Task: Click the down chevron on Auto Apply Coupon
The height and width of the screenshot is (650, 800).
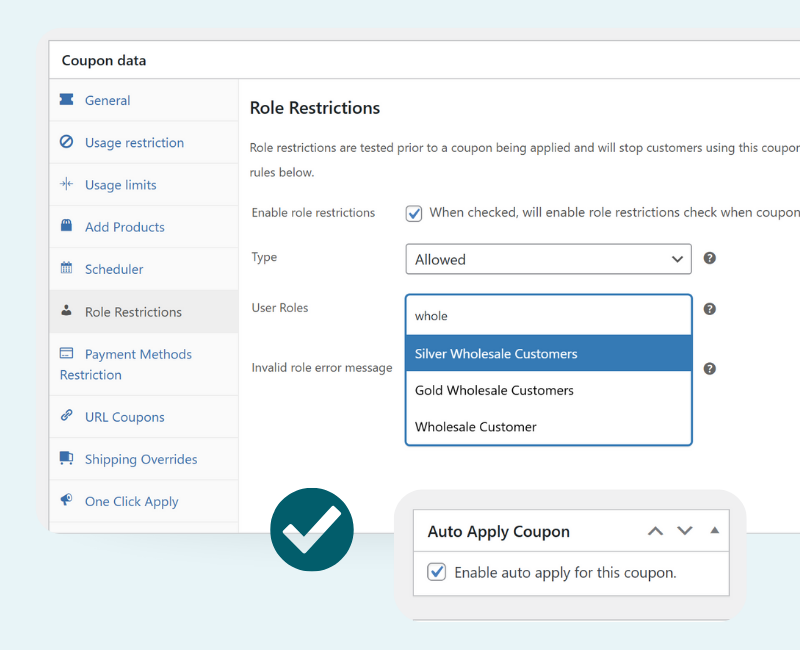Action: coord(684,531)
